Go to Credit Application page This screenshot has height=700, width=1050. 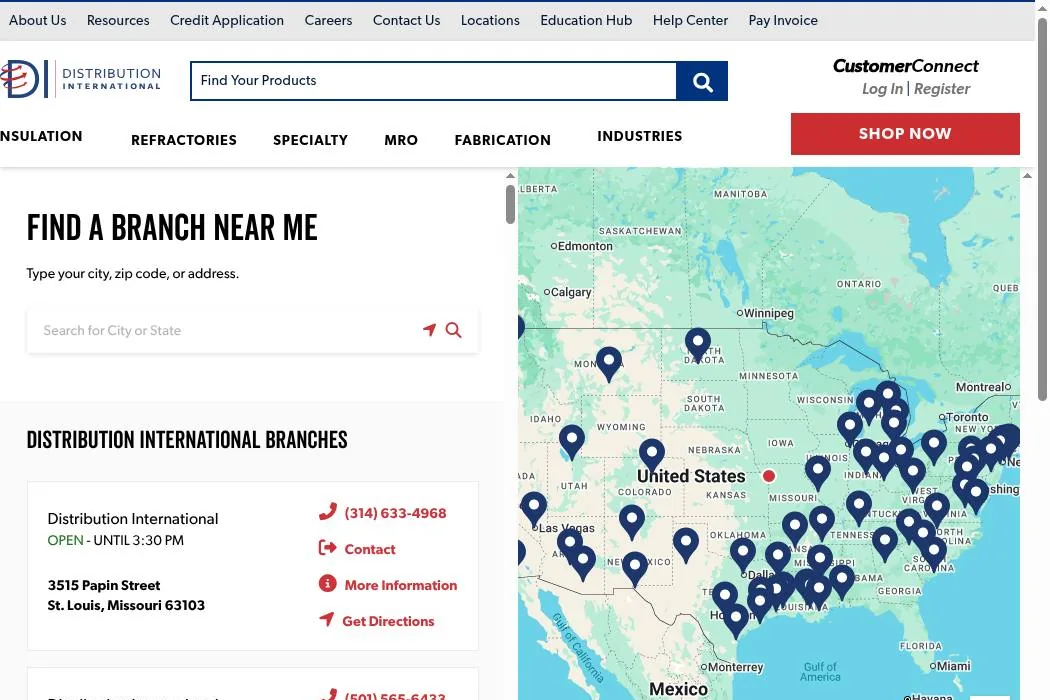coord(227,21)
